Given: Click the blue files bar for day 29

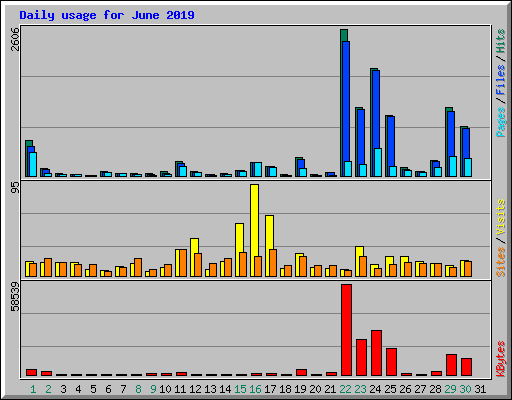Looking at the screenshot, I should (x=451, y=133).
